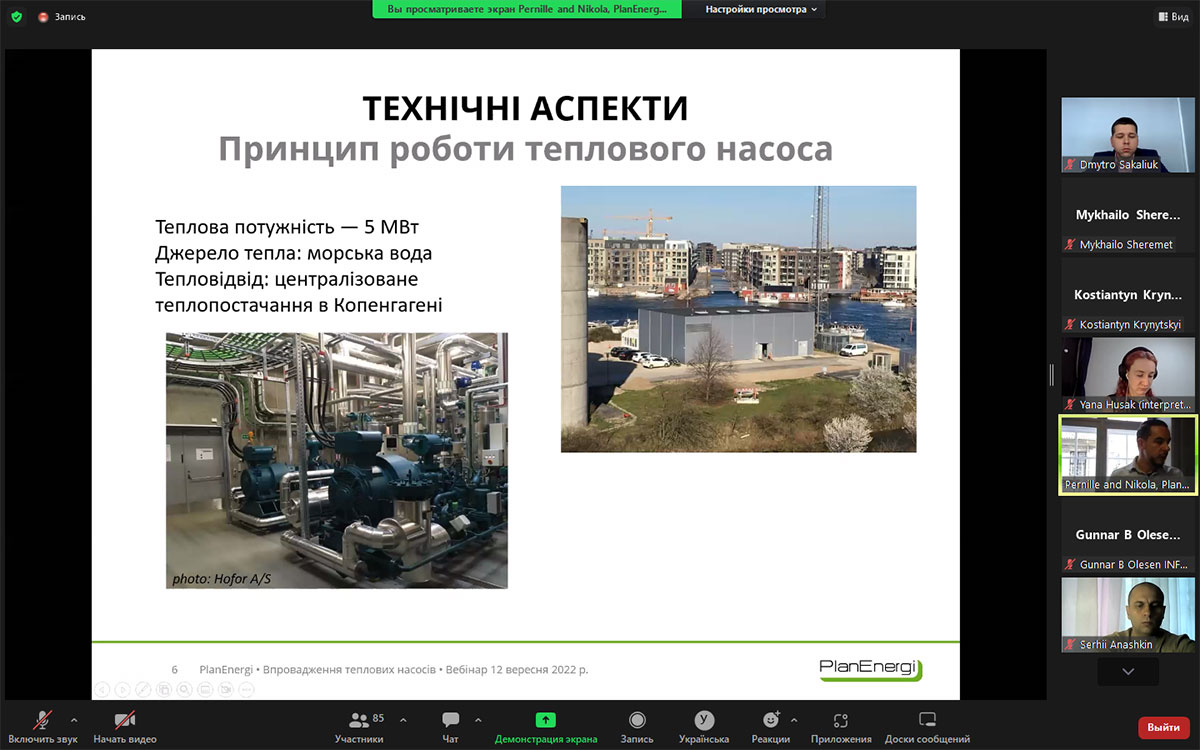The width and height of the screenshot is (1200, 750).
Task: Click text Джерело тепла: морська вода
Action: [x=294, y=253]
